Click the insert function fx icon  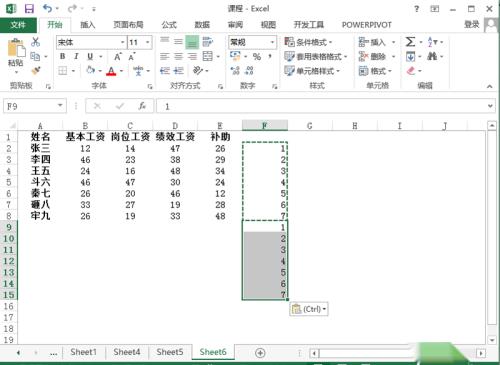point(142,106)
